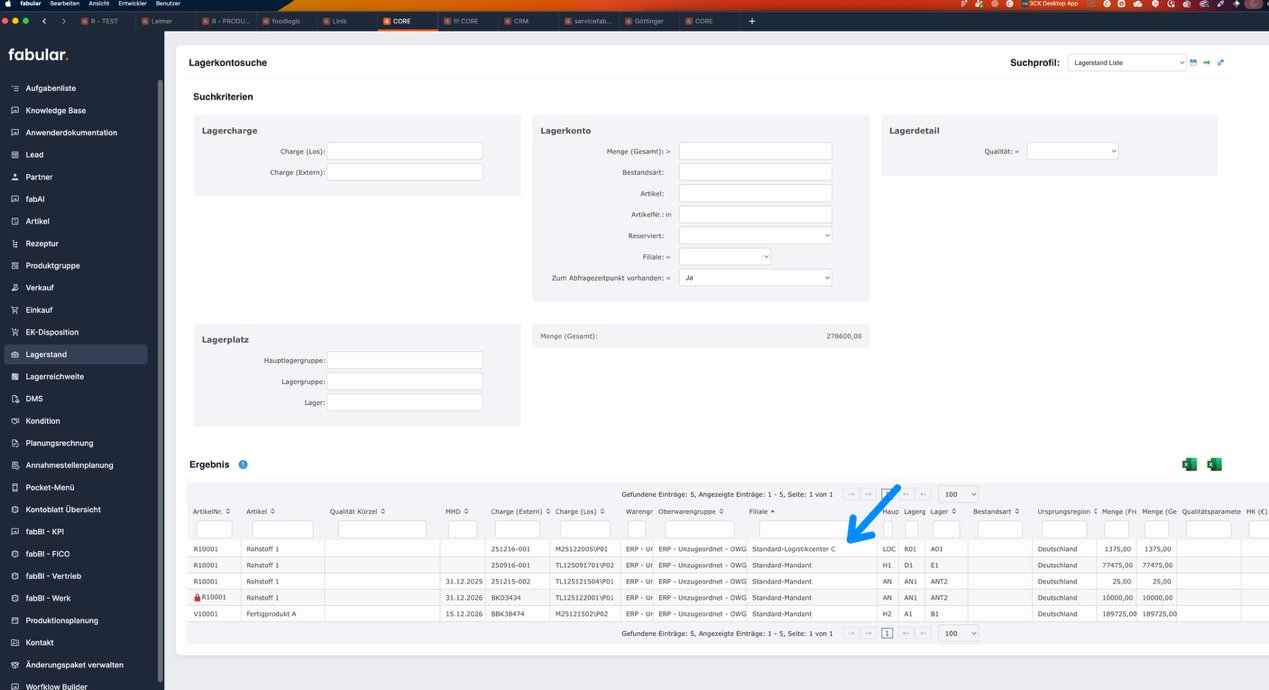Click the rightmost Excel export icon
1269x690 pixels.
tap(1214, 464)
